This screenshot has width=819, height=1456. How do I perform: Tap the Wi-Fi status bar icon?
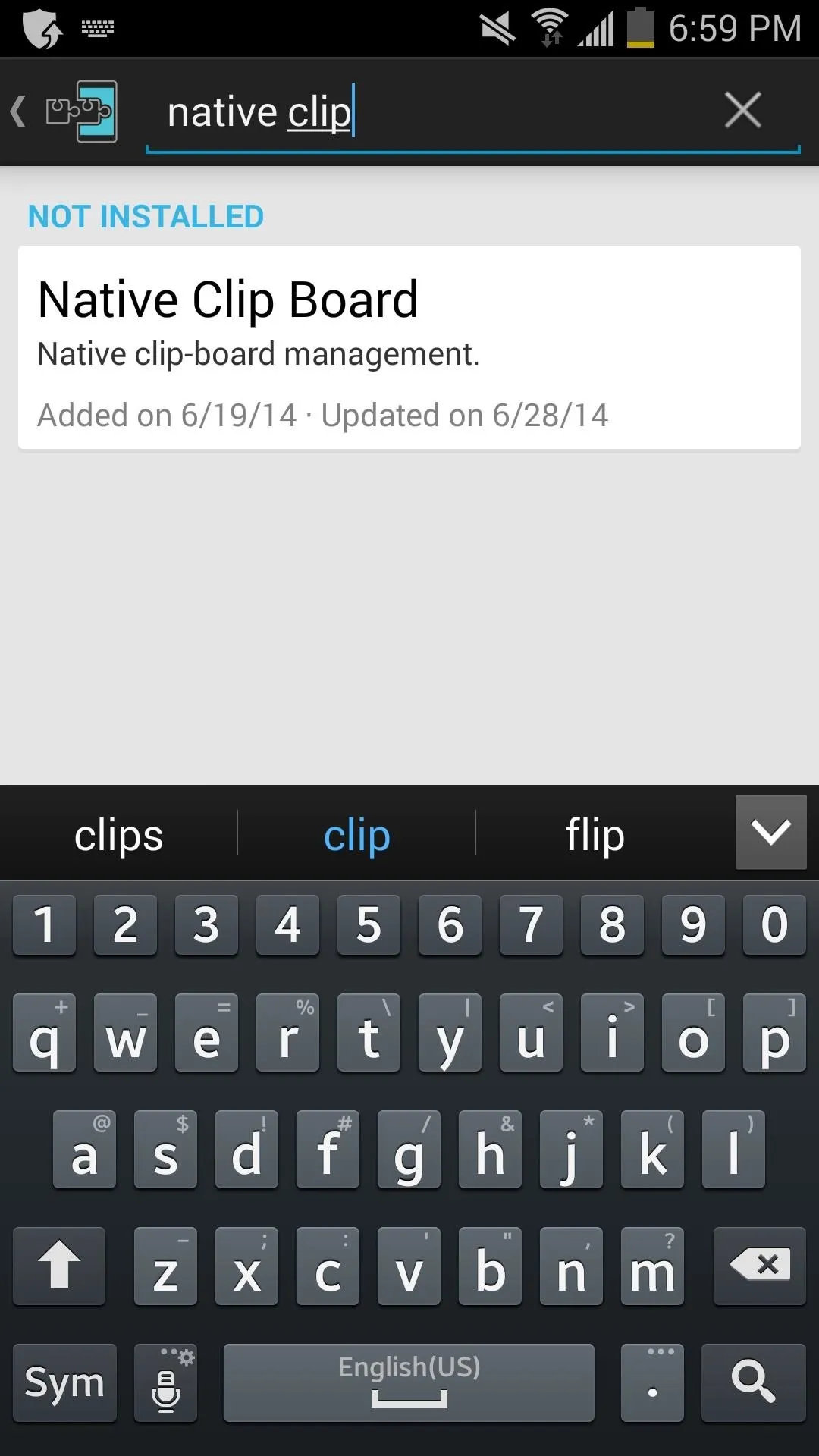(551, 27)
